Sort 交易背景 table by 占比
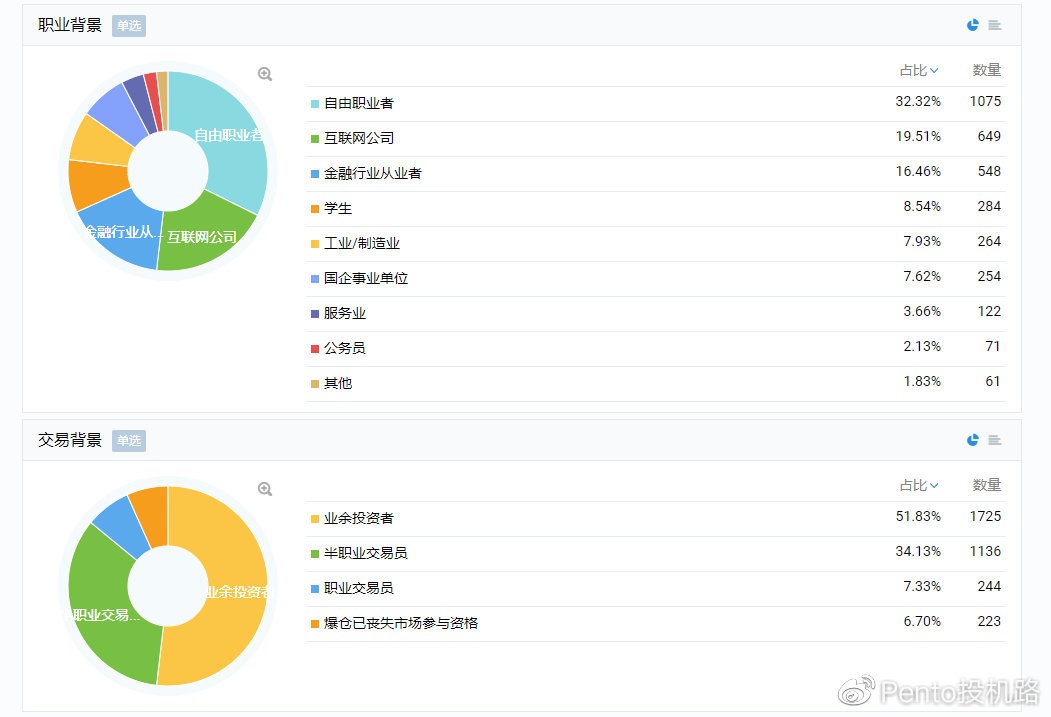Viewport: 1051px width, 717px height. [x=918, y=485]
